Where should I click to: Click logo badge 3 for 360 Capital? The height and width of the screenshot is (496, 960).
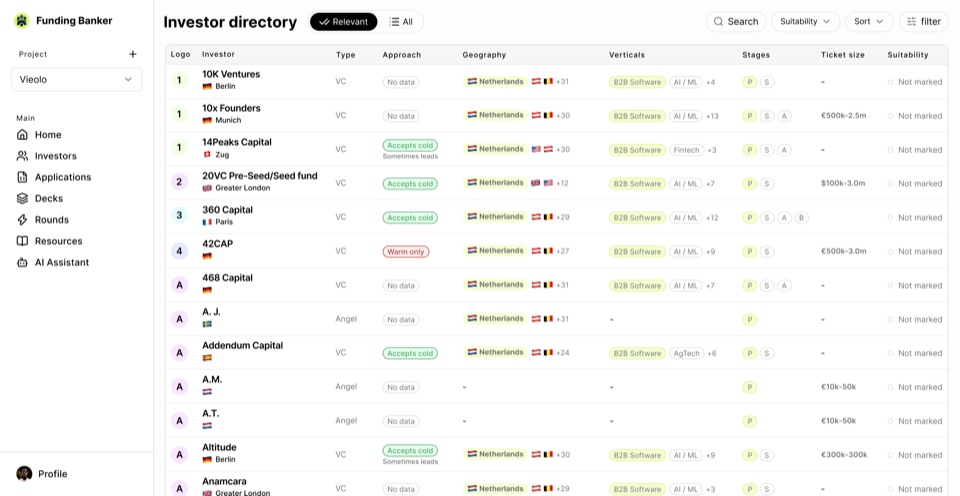(179, 216)
